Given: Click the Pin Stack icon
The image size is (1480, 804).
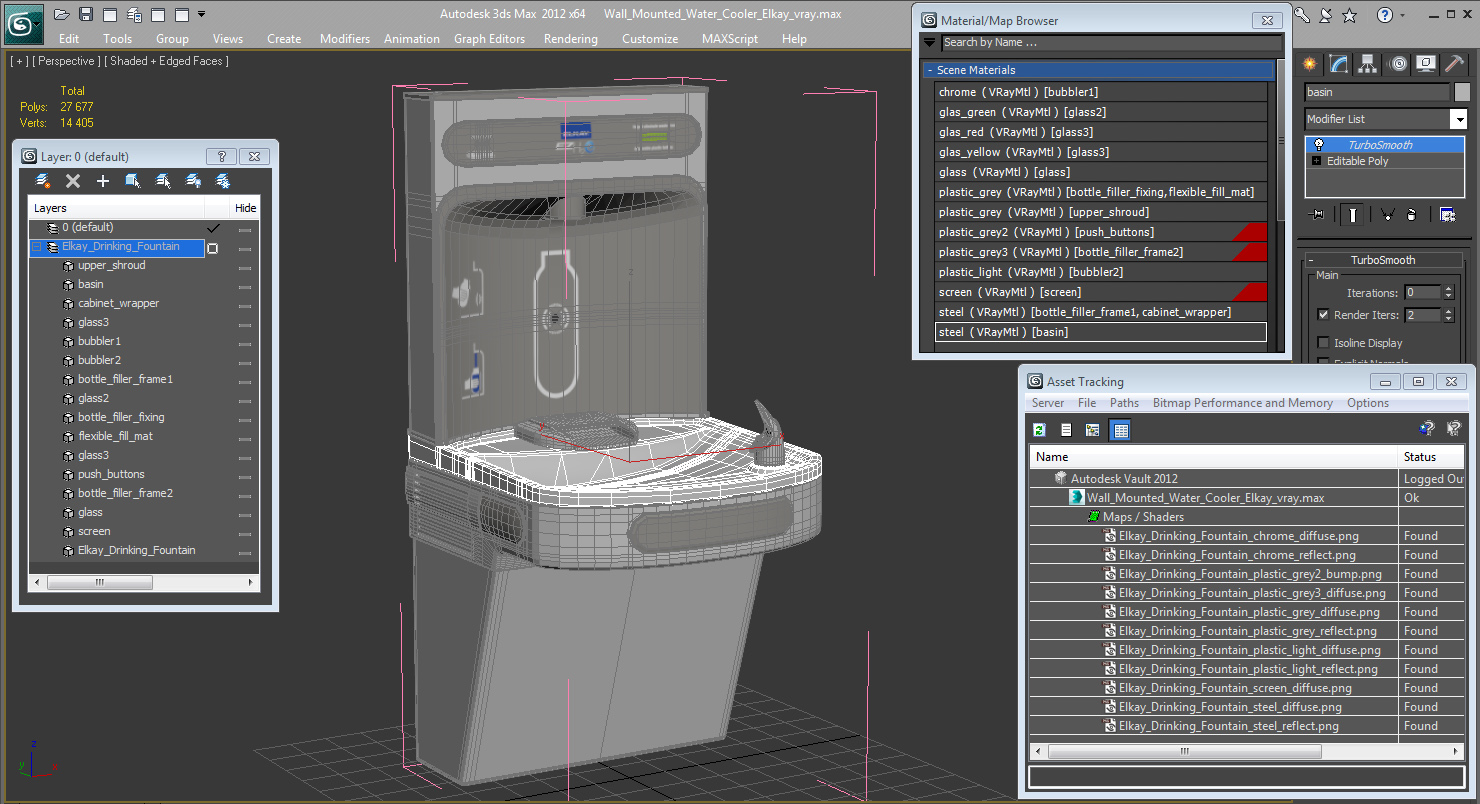Looking at the screenshot, I should (1317, 214).
